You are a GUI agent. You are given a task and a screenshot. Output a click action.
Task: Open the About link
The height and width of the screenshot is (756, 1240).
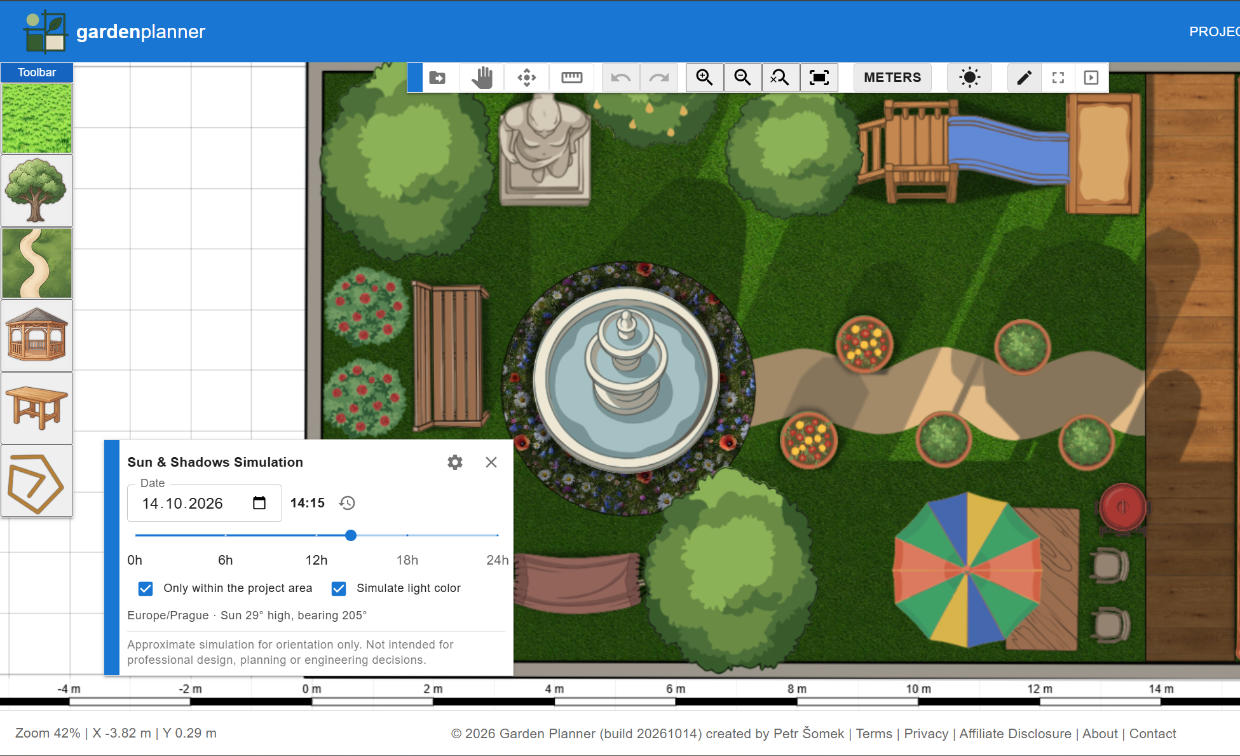[x=1100, y=733]
